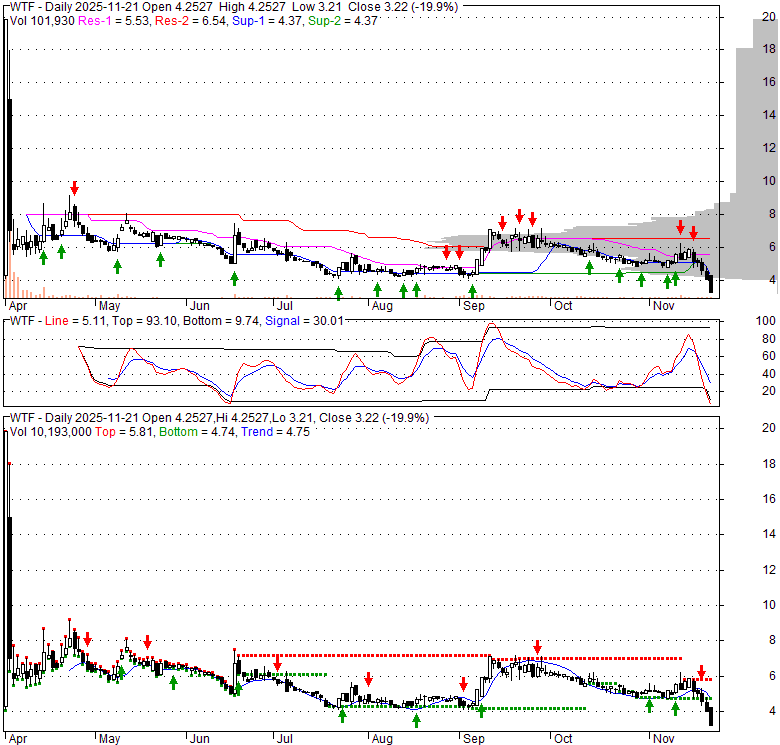Click the late-May green buy arrow, lower chart
Screen dimensions: 780x745
pos(173,682)
